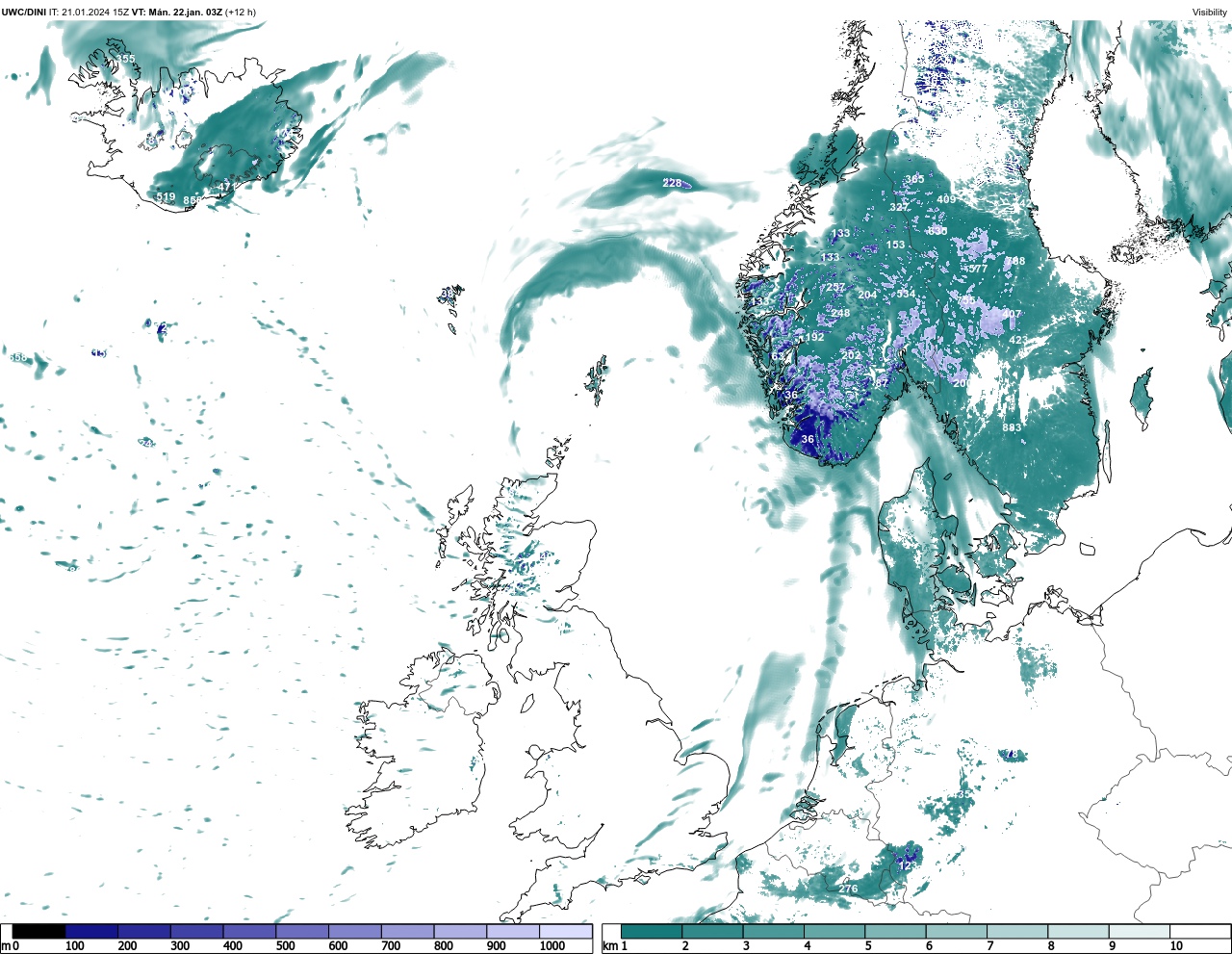
Task: Pick the 5–6 km legend swatch
Action: tap(895, 932)
